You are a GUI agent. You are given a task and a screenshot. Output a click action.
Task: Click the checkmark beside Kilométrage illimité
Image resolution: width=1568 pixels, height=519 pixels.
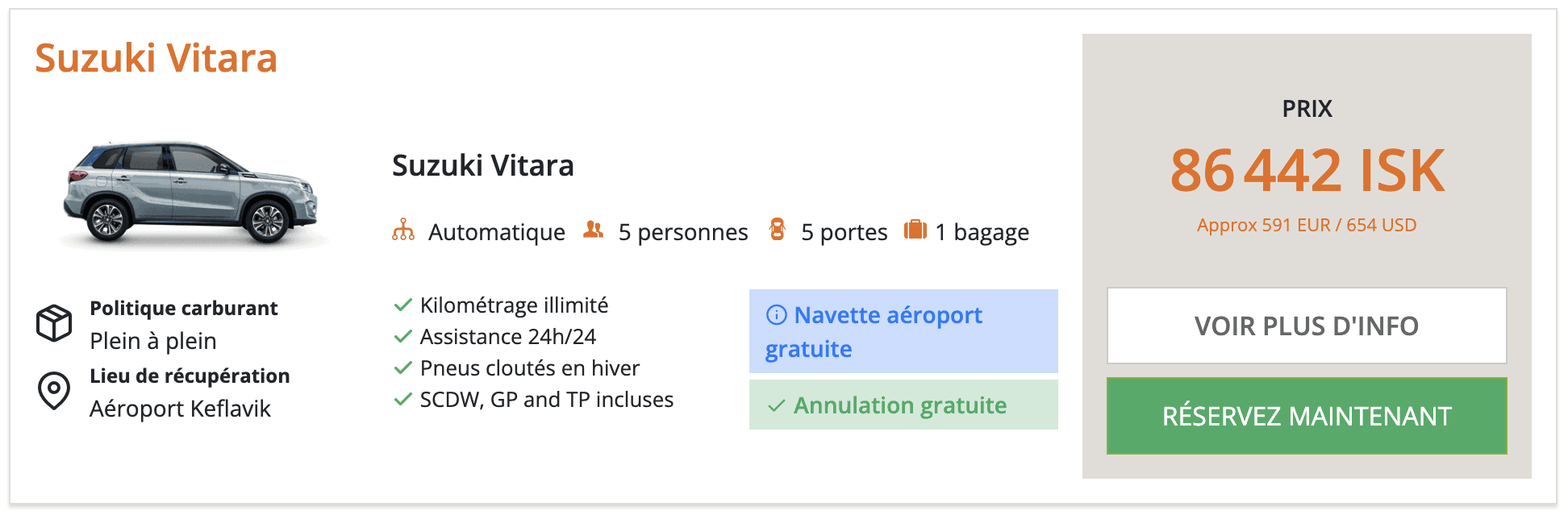pyautogui.click(x=403, y=305)
